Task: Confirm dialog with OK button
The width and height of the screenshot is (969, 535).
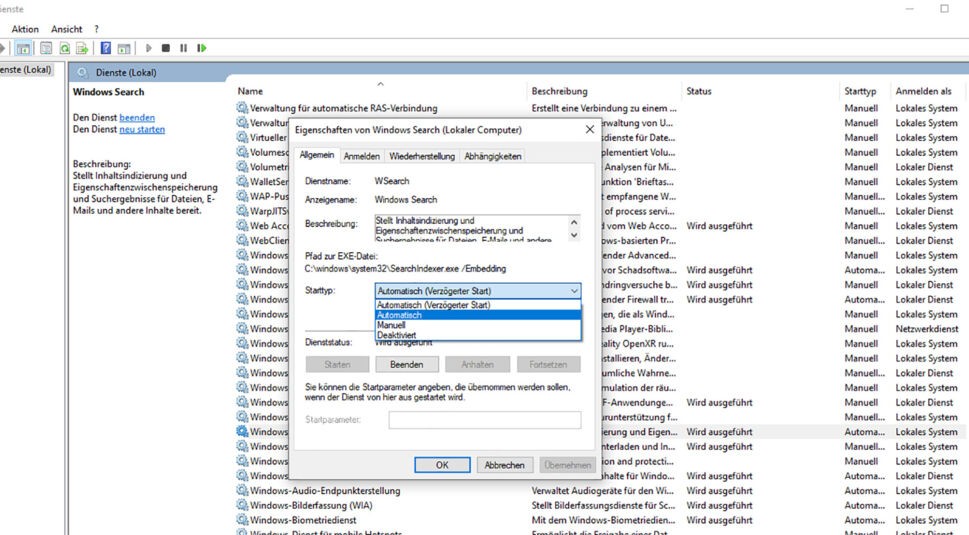Action: tap(442, 465)
